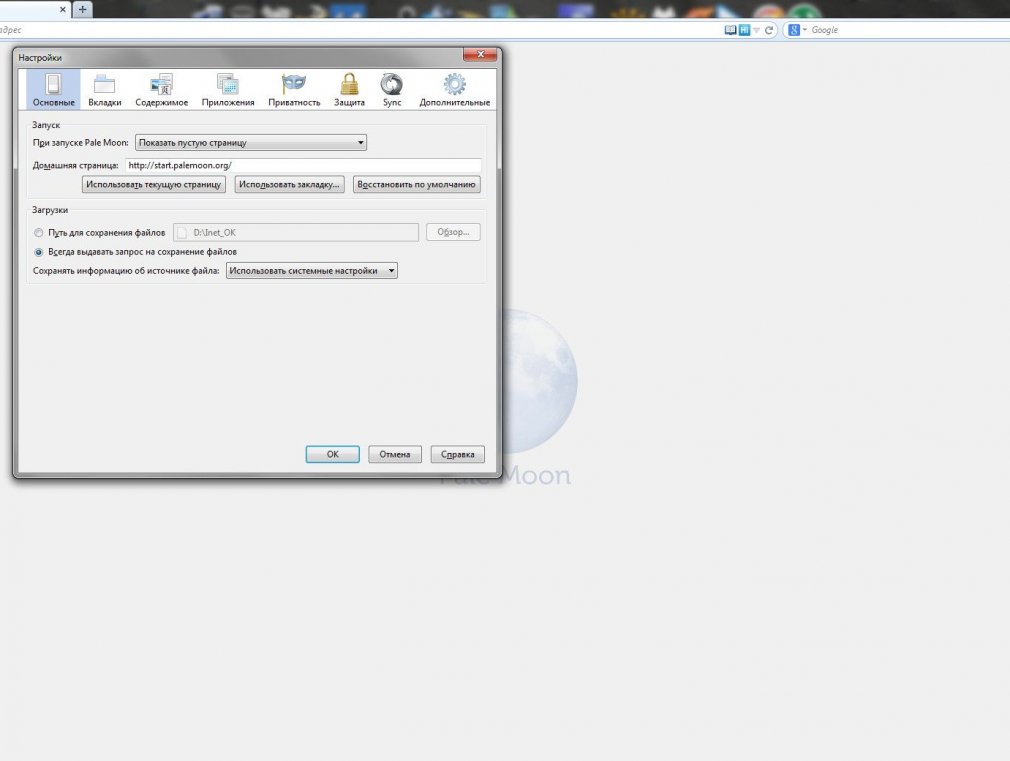Image resolution: width=1010 pixels, height=761 pixels.
Task: Click the D:\Inet_OK download path field
Action: pyautogui.click(x=296, y=233)
